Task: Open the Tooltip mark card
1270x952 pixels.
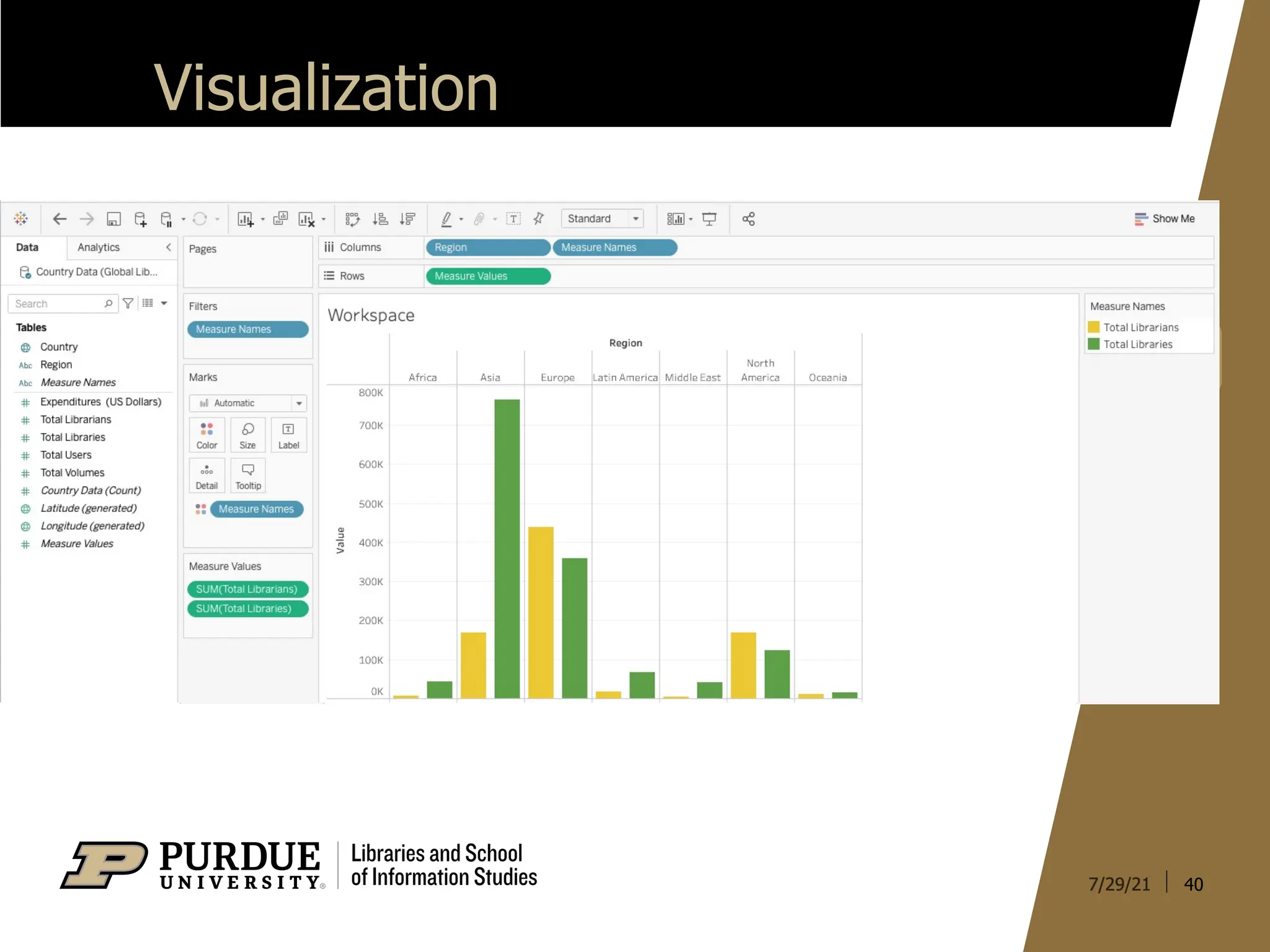Action: [247, 475]
